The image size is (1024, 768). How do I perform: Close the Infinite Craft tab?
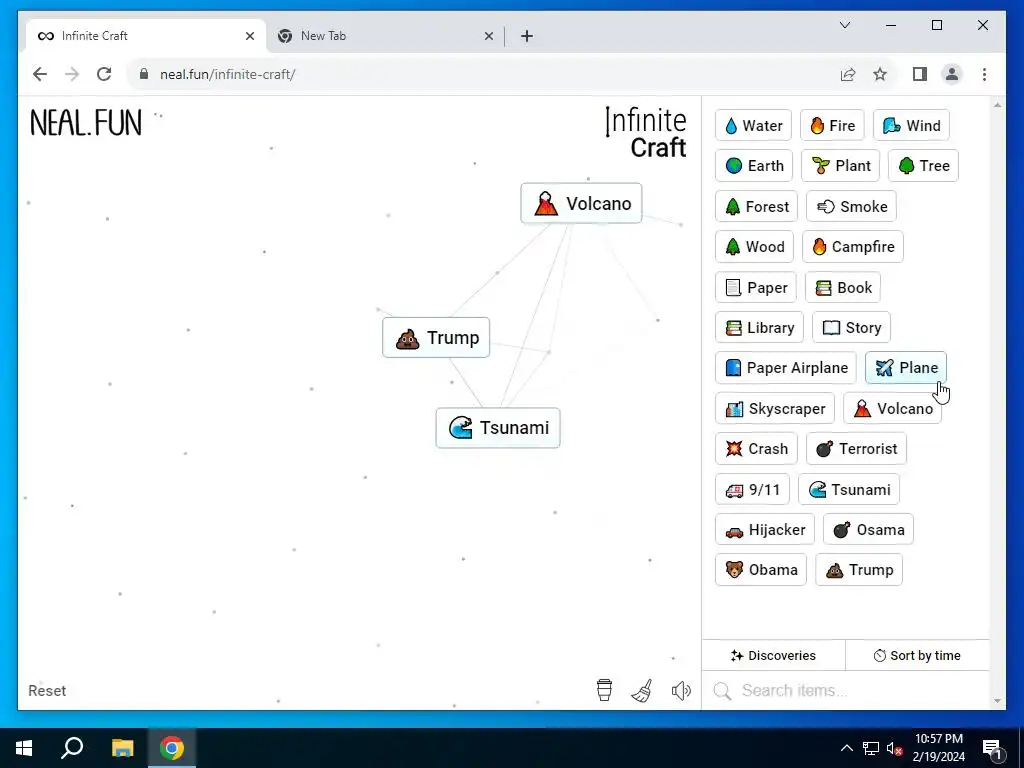[249, 37]
